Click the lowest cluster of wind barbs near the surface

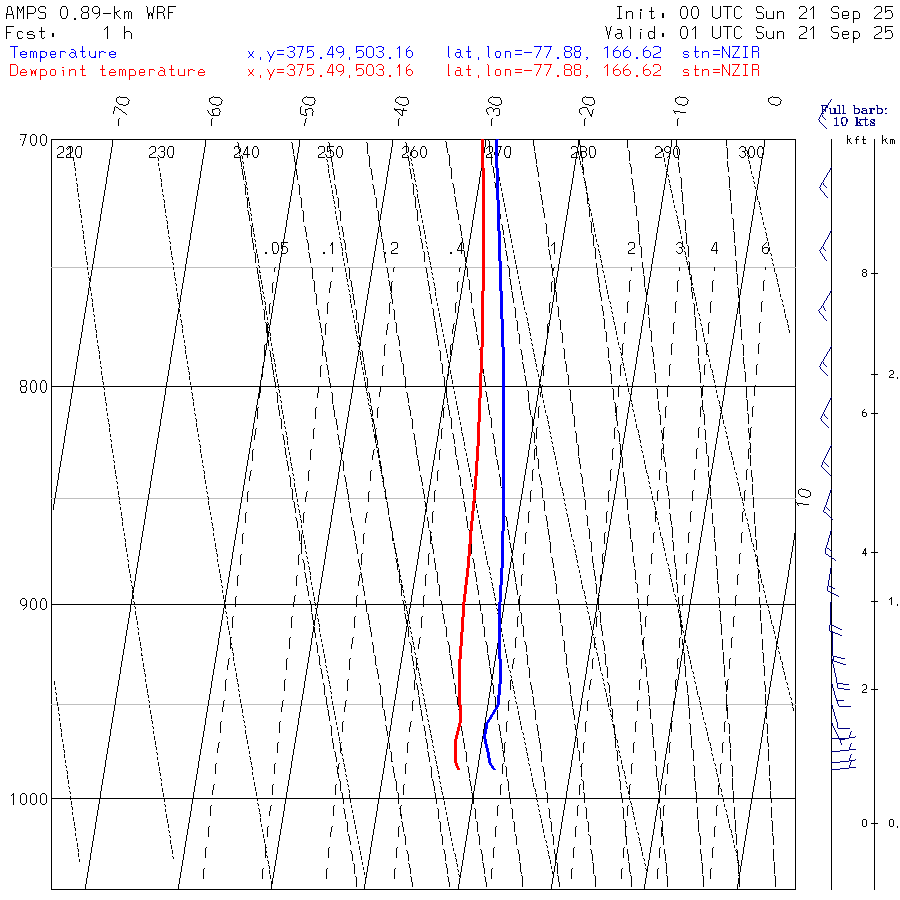[x=843, y=751]
